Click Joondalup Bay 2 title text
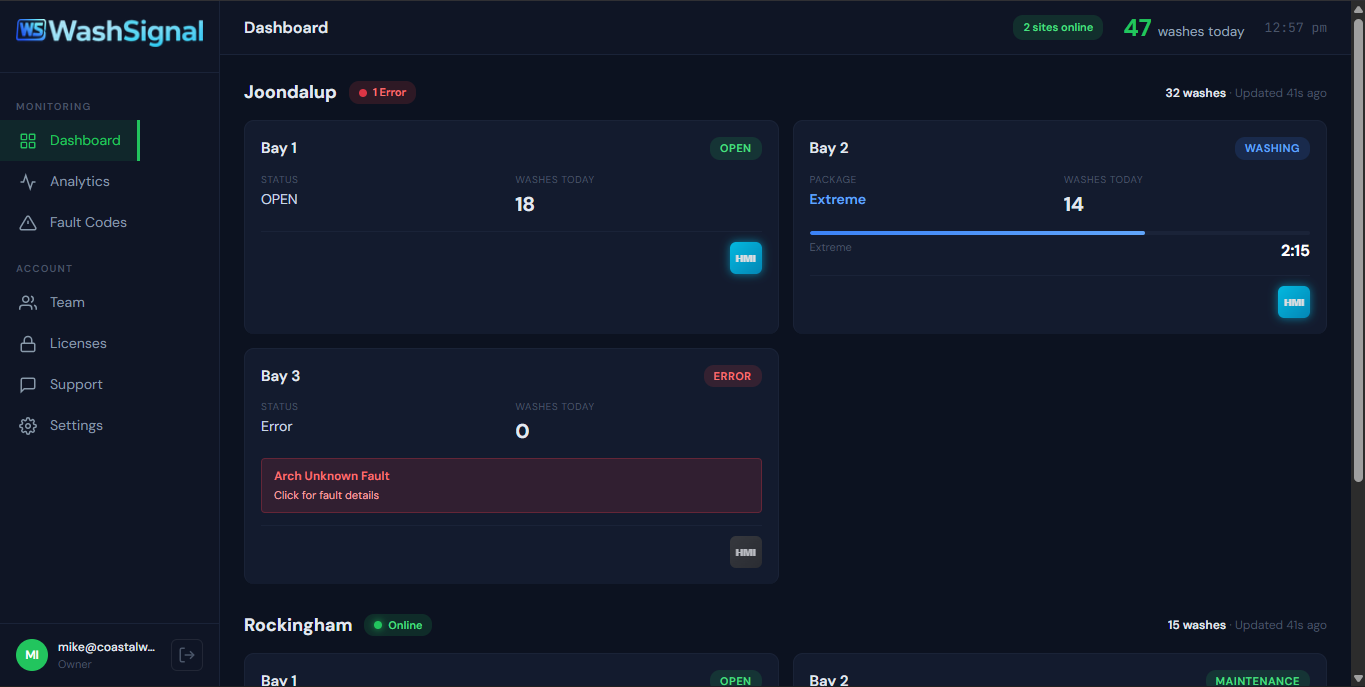This screenshot has height=687, width=1365. pyautogui.click(x=829, y=148)
